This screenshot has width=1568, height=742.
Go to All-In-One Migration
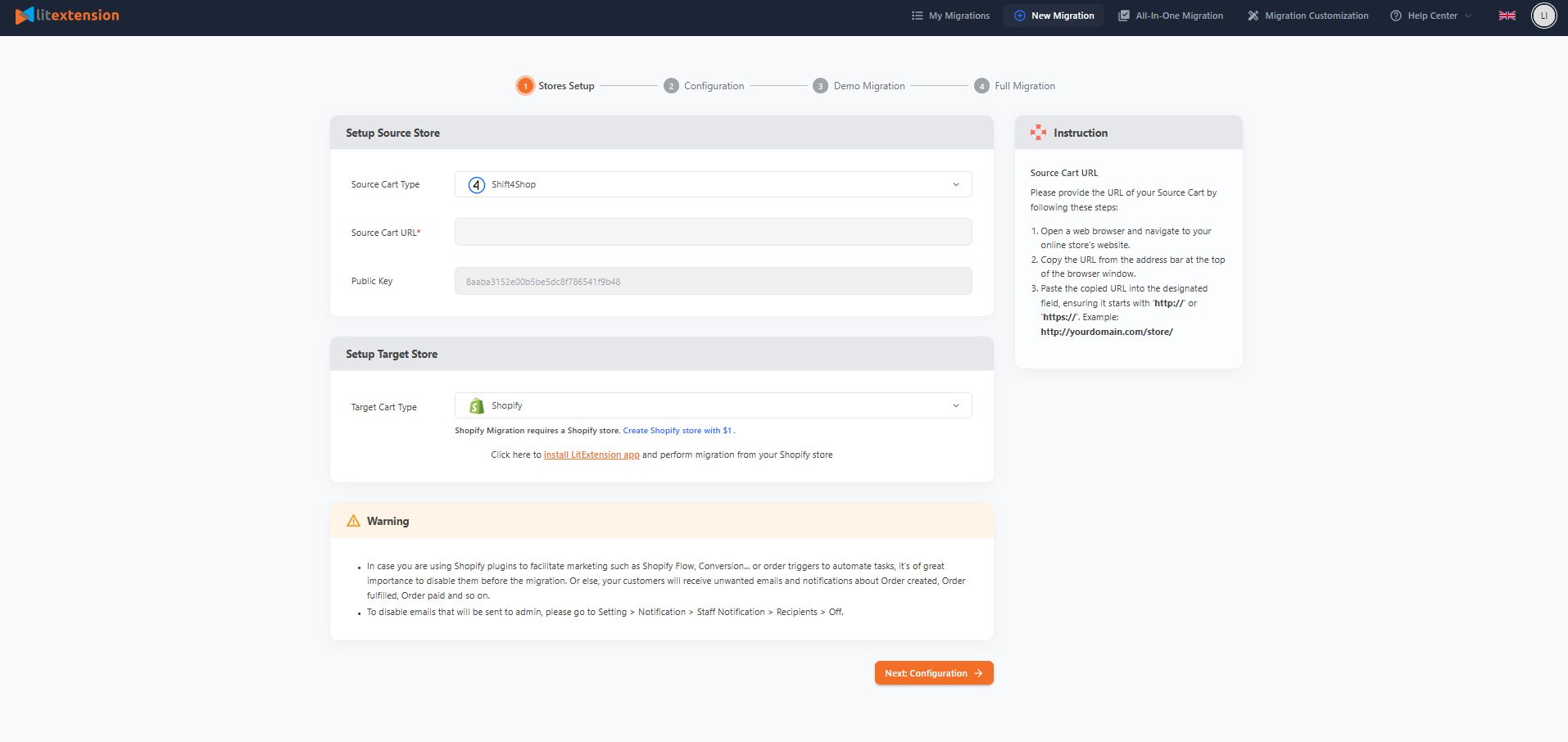pos(1171,16)
